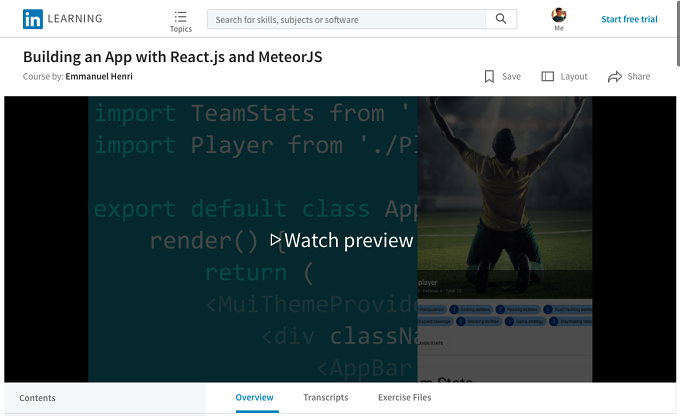Click the search magnifier button
The image size is (680, 416).
click(501, 19)
